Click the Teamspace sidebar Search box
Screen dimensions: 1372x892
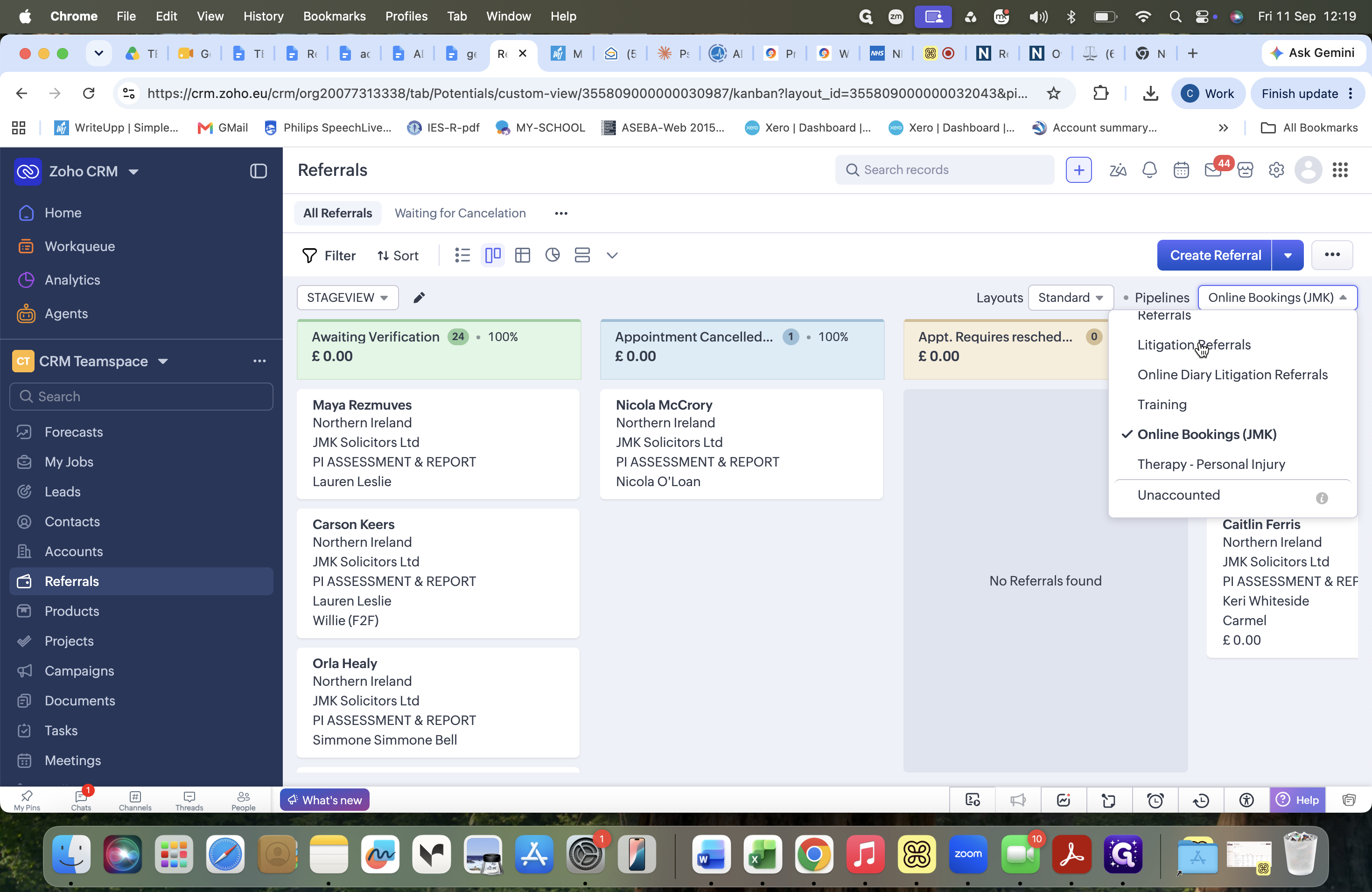click(x=141, y=397)
